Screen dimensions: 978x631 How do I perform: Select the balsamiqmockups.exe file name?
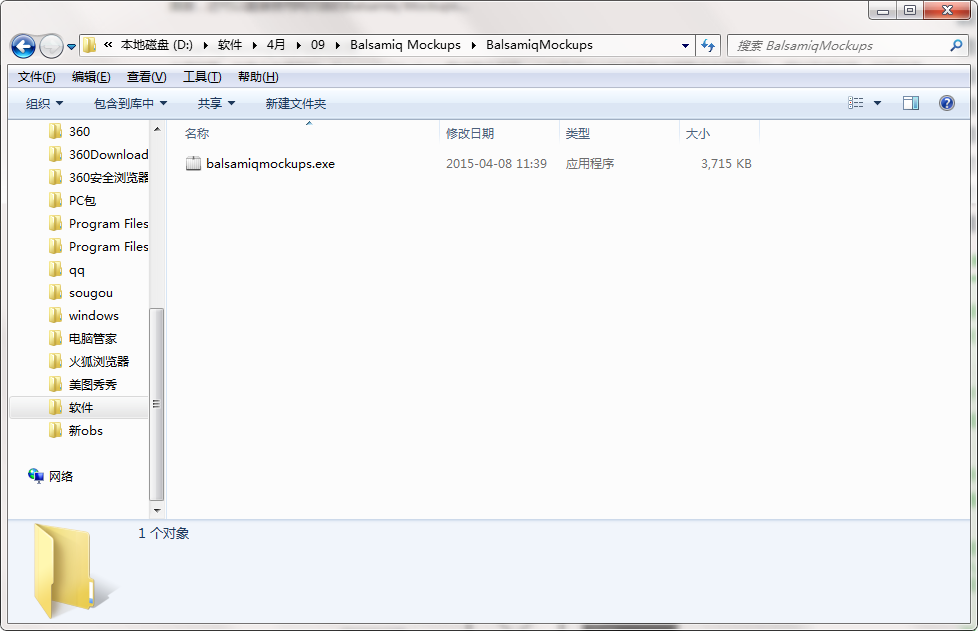click(271, 164)
